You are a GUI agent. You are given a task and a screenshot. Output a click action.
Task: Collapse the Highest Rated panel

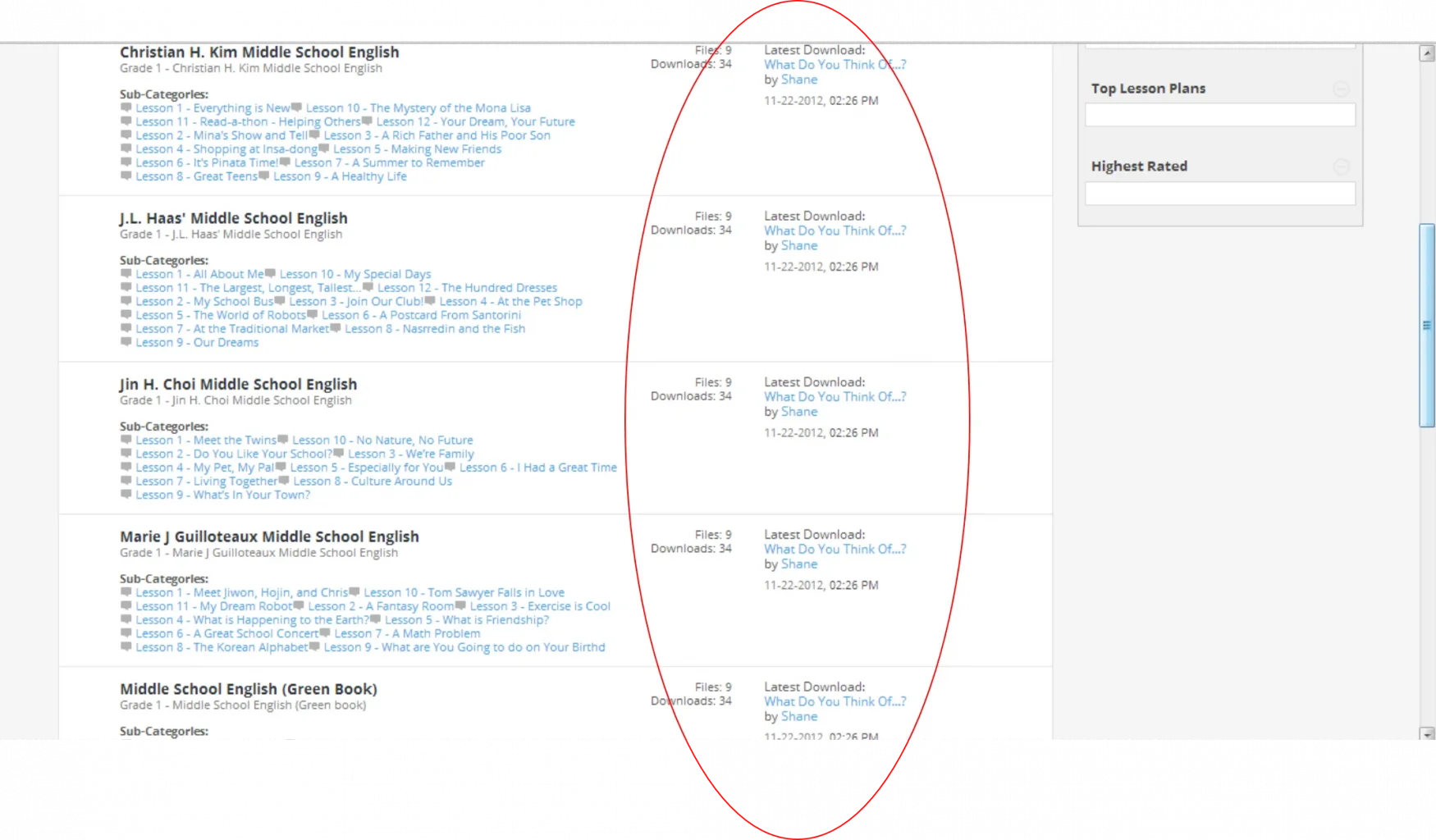click(x=1341, y=167)
